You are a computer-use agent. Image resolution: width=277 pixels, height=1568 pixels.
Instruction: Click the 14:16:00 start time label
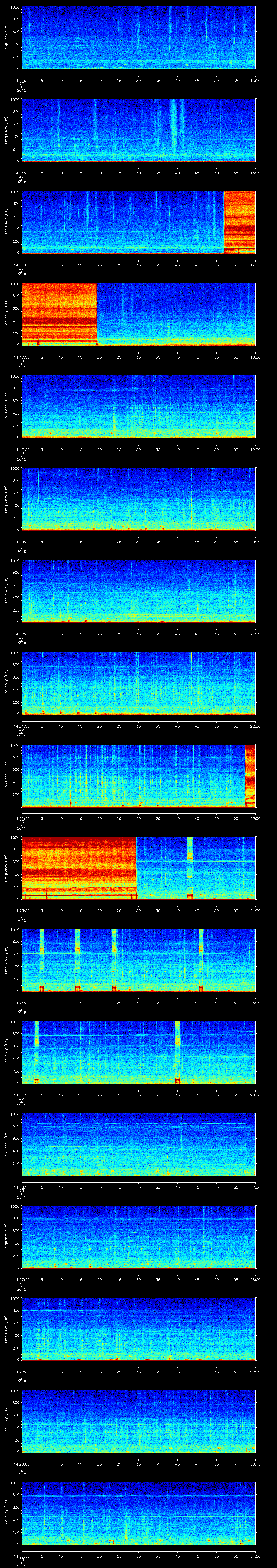point(21,265)
